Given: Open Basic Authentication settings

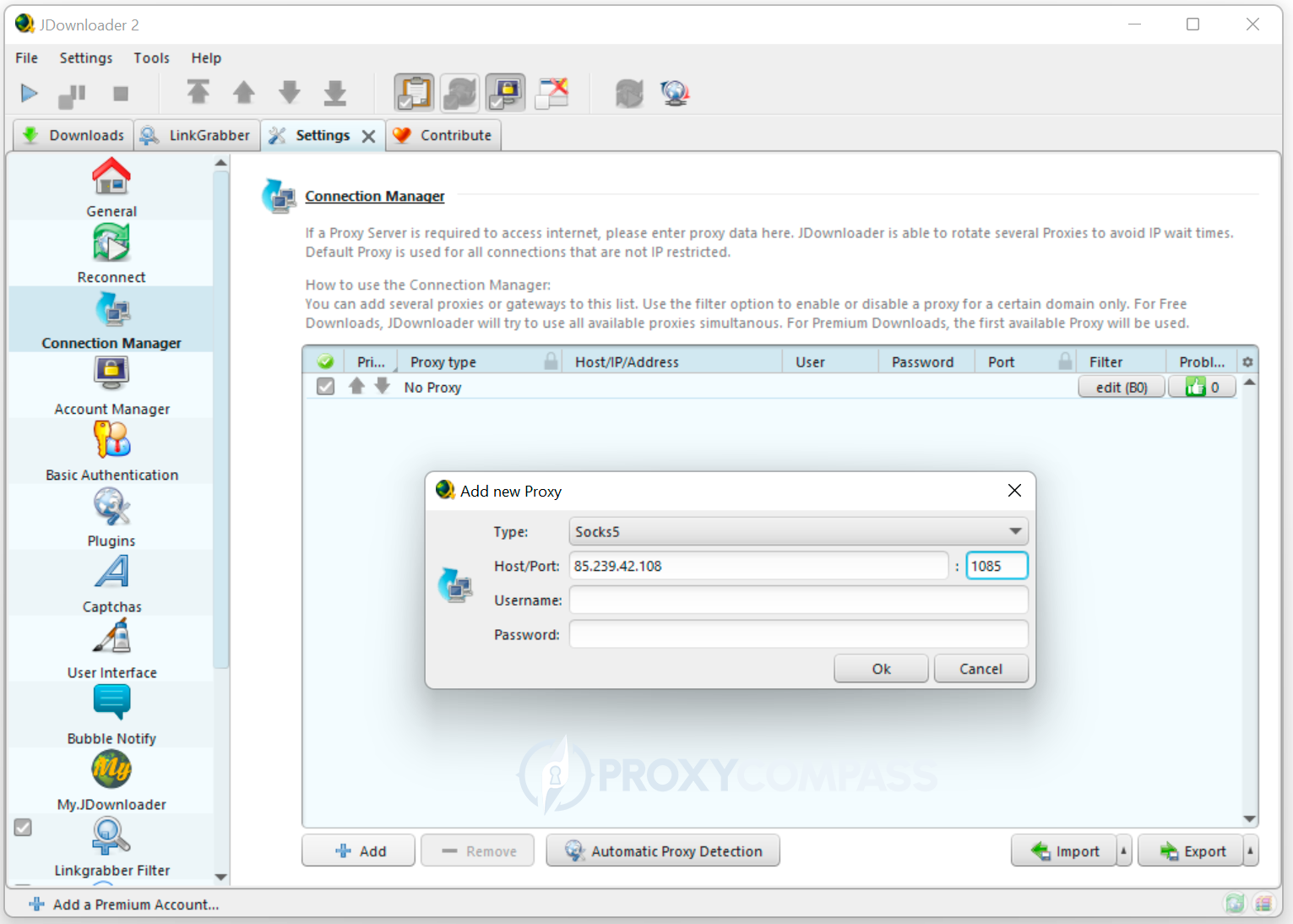Looking at the screenshot, I should (111, 452).
